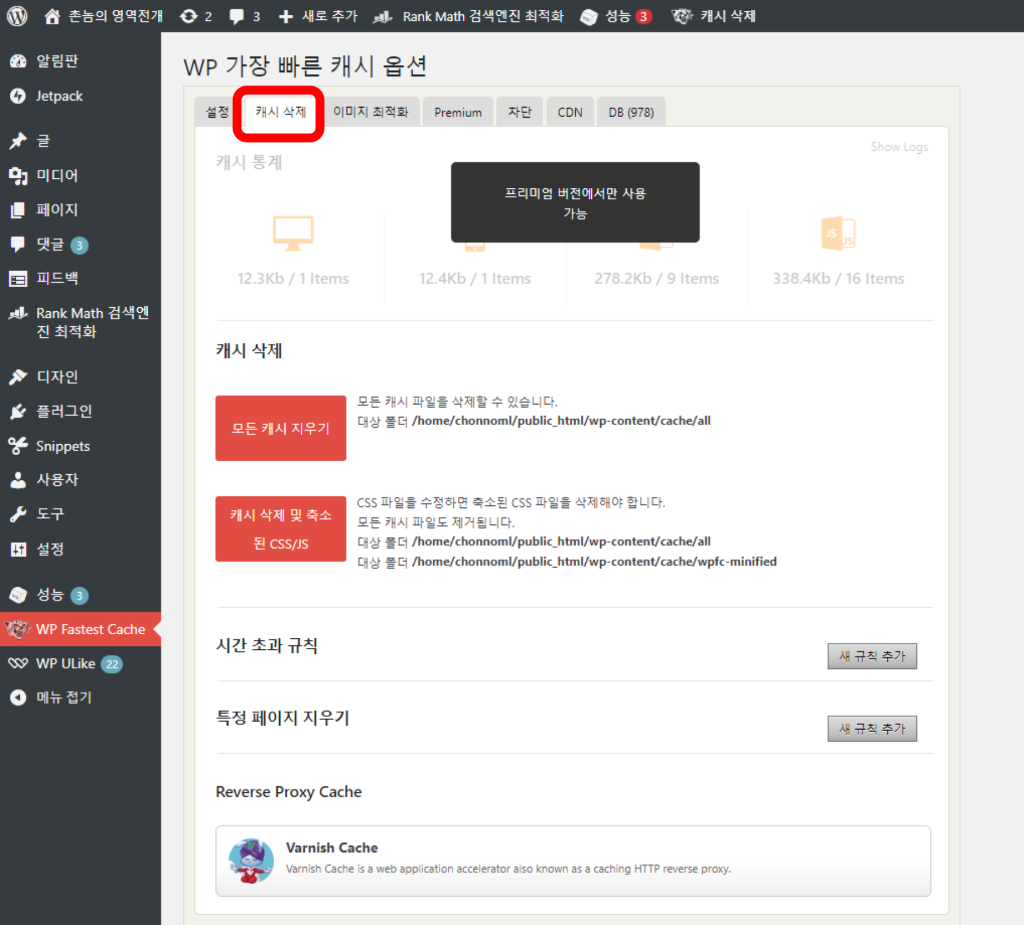Open 디자인 brush icon in sidebar

click(x=18, y=377)
